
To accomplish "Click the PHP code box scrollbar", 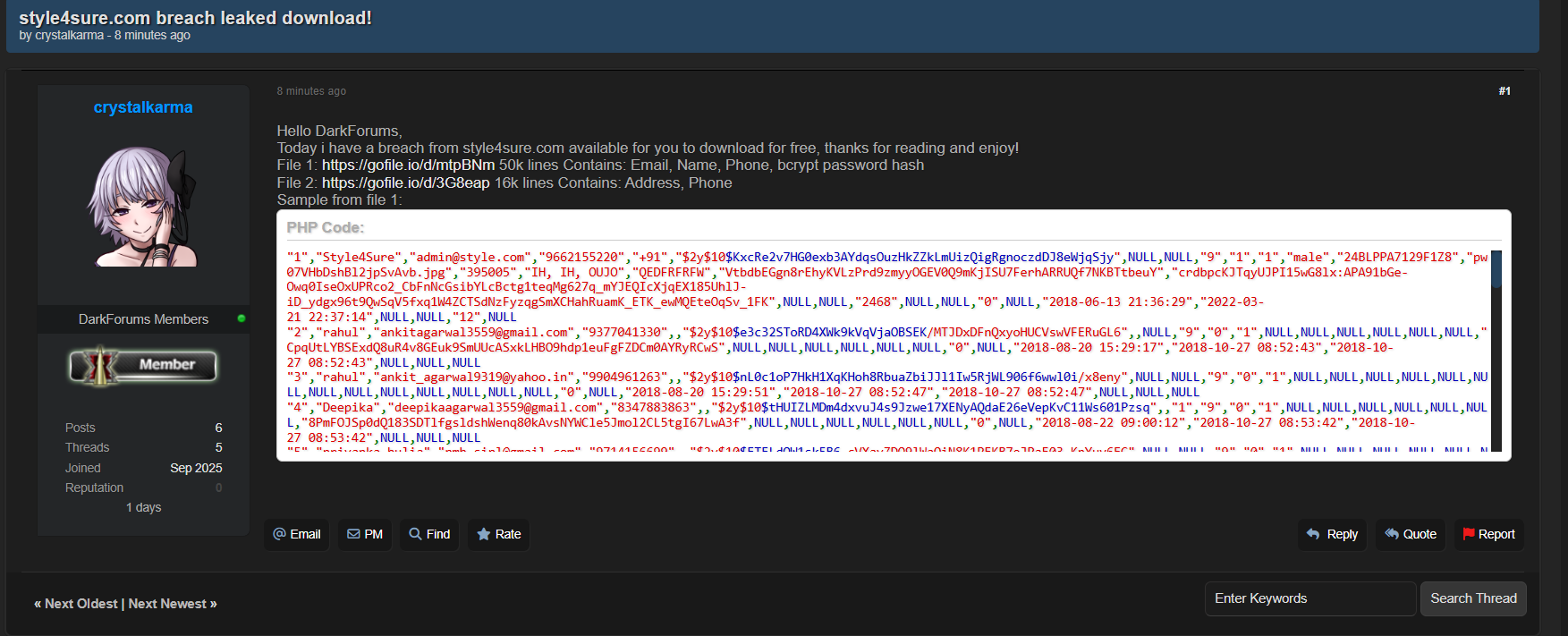I will tap(1496, 349).
